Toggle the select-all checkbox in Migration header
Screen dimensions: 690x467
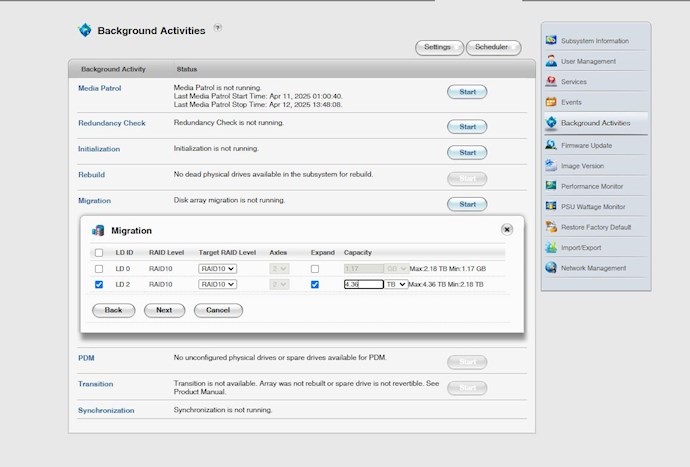98,253
